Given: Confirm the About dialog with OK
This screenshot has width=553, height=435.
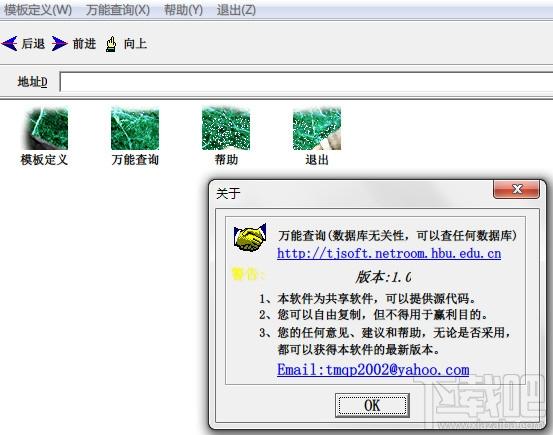Looking at the screenshot, I should 372,405.
